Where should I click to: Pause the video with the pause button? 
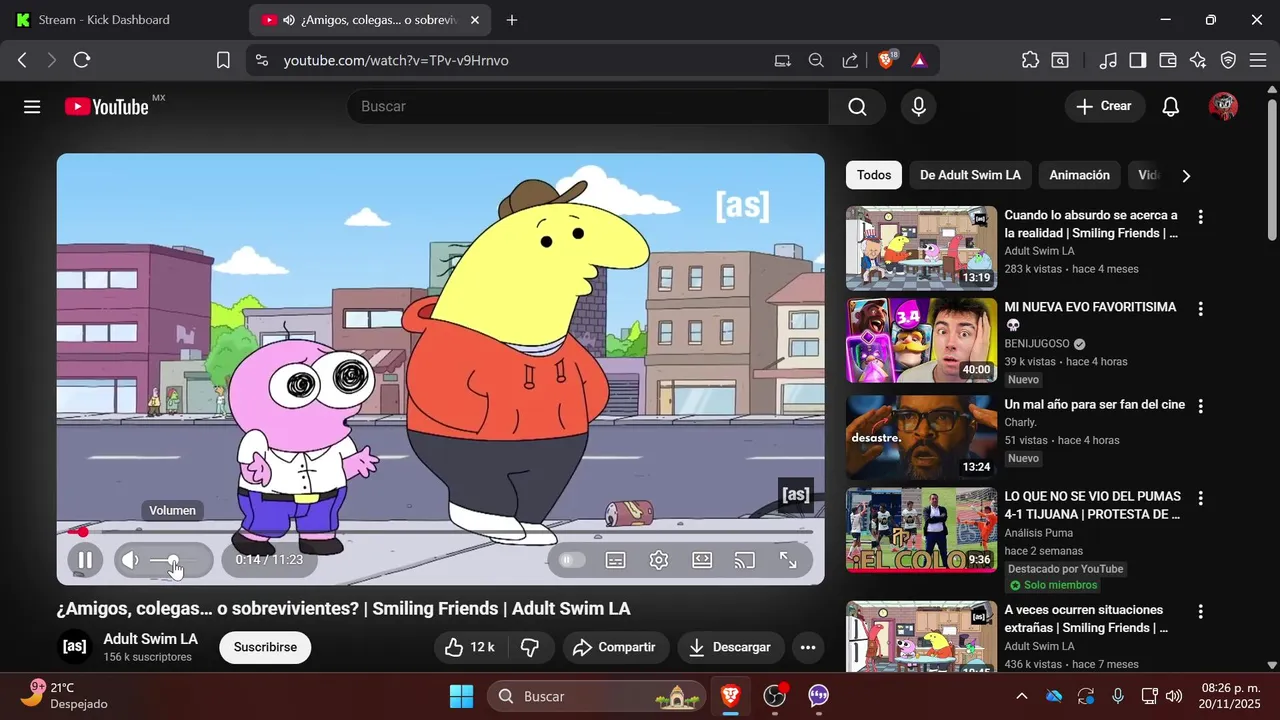[x=85, y=560]
